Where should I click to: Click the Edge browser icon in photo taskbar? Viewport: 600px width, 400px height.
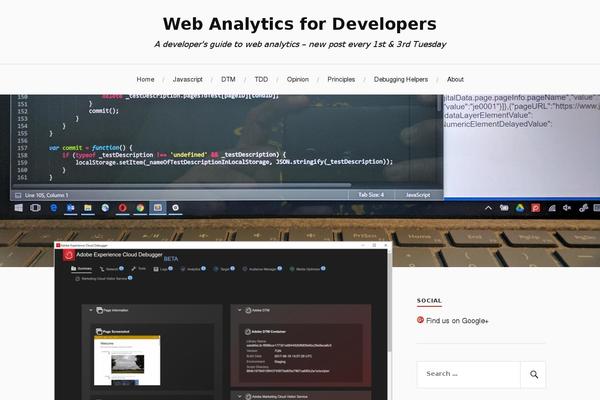[54, 207]
